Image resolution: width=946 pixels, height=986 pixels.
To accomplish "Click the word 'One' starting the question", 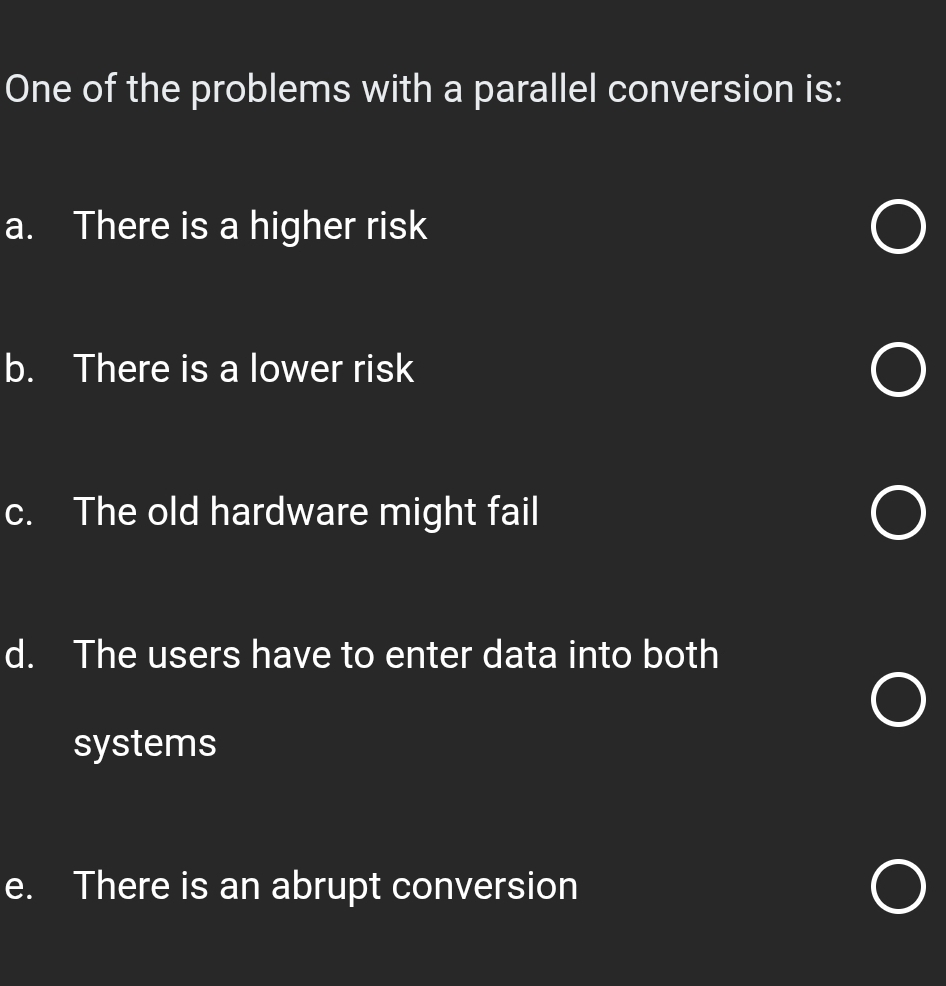I will coord(38,90).
